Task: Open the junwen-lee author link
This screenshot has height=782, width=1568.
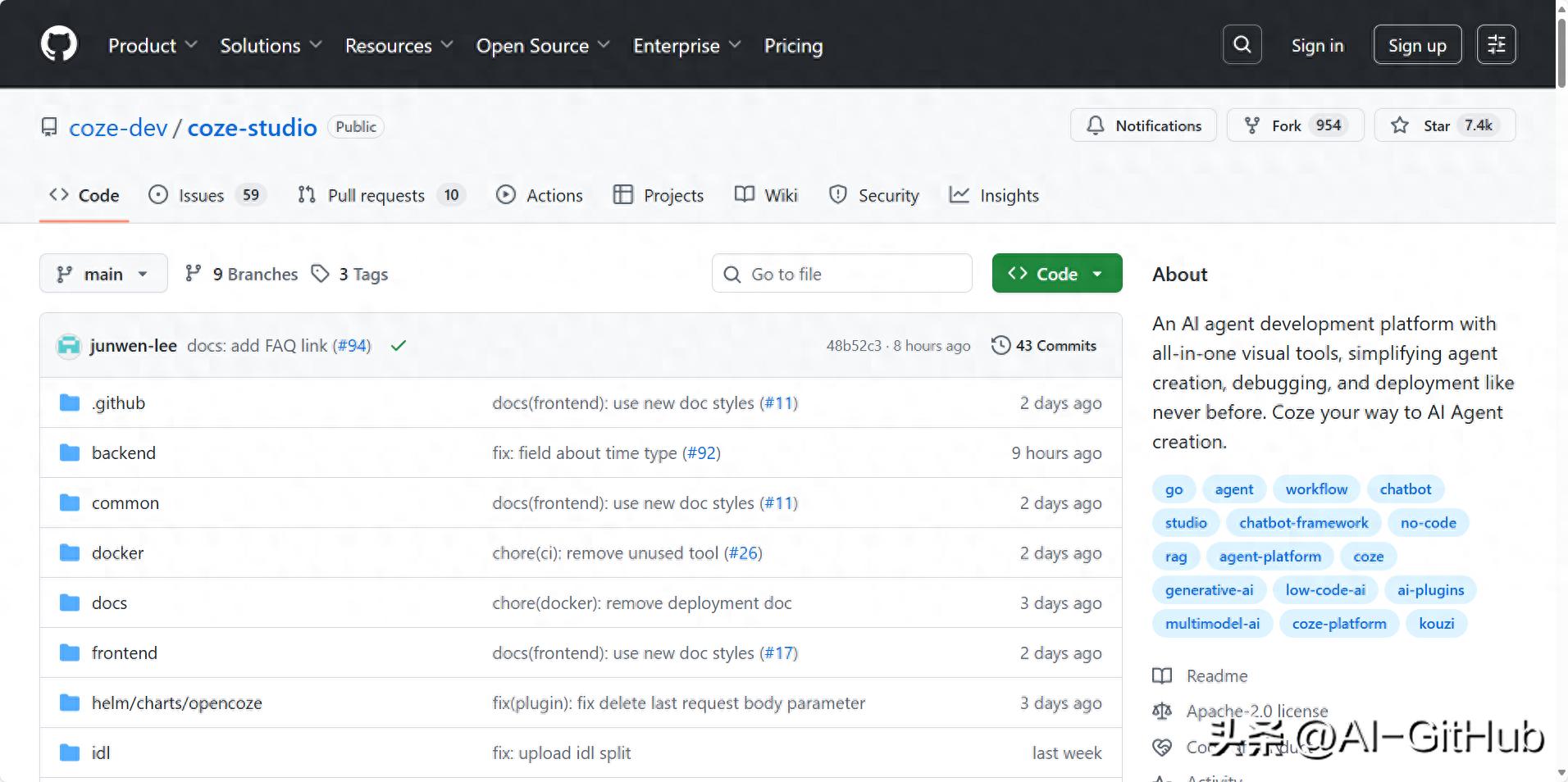Action: click(x=133, y=346)
